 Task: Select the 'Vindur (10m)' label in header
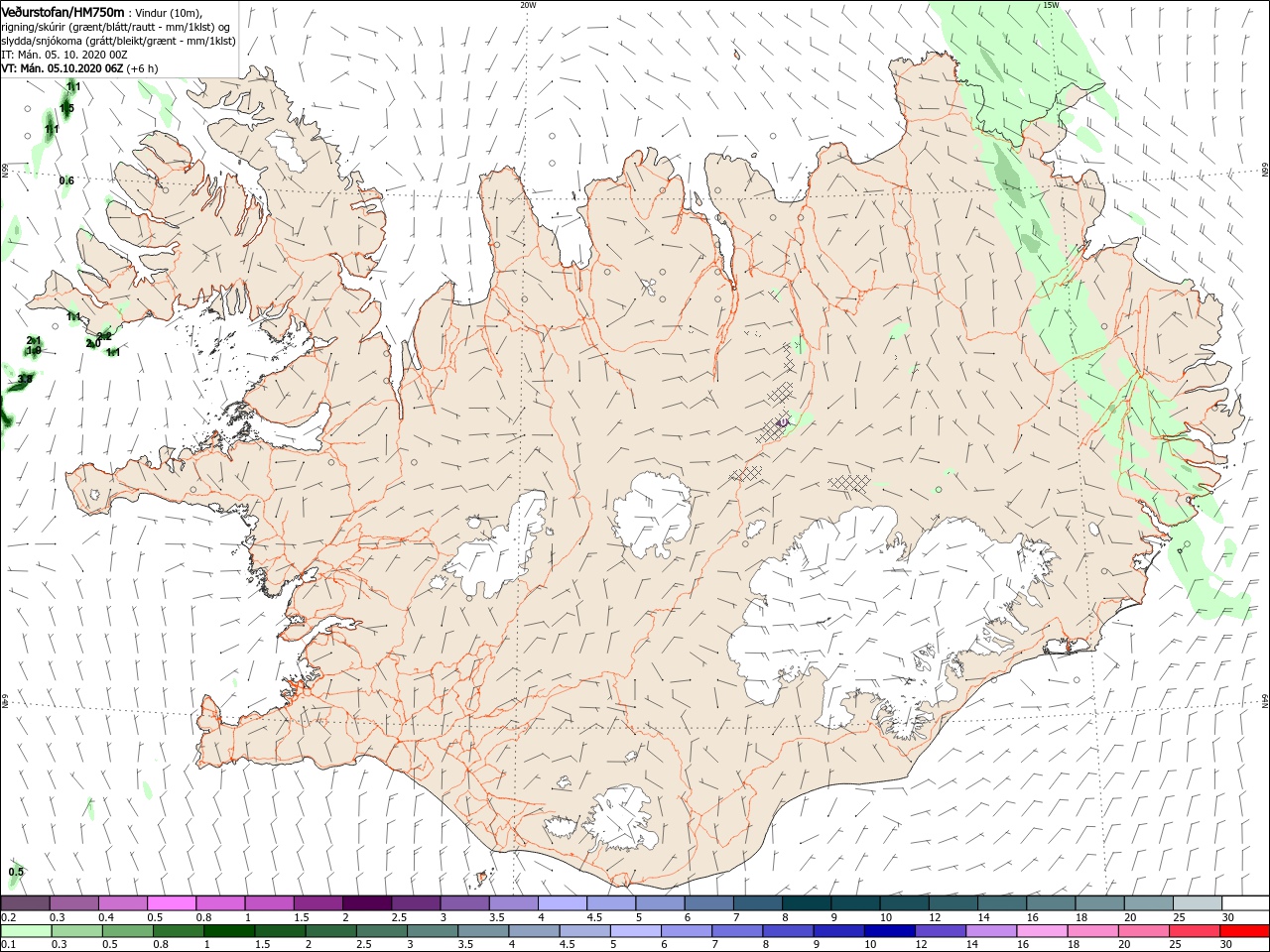pyautogui.click(x=169, y=12)
